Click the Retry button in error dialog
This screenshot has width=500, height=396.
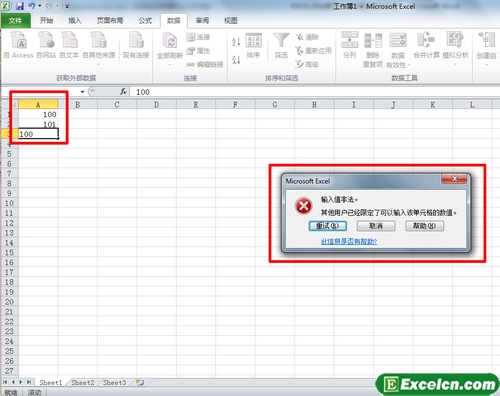point(328,226)
